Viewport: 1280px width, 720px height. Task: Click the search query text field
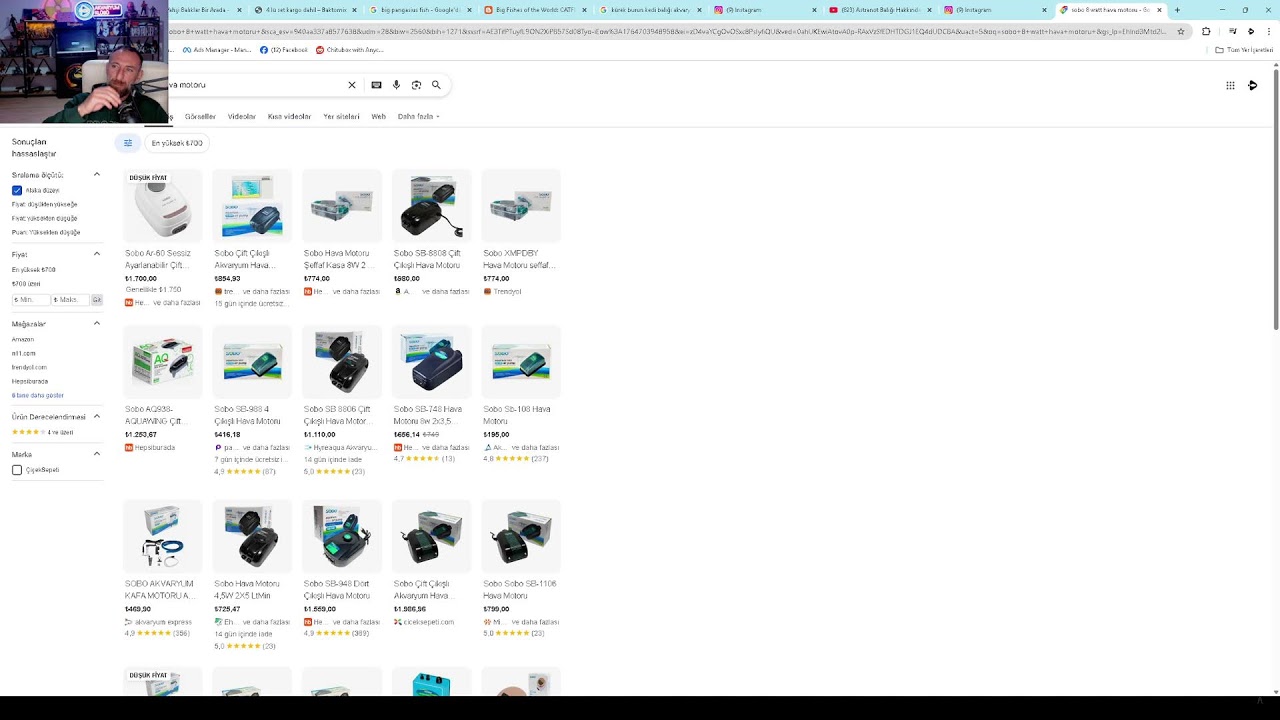255,85
